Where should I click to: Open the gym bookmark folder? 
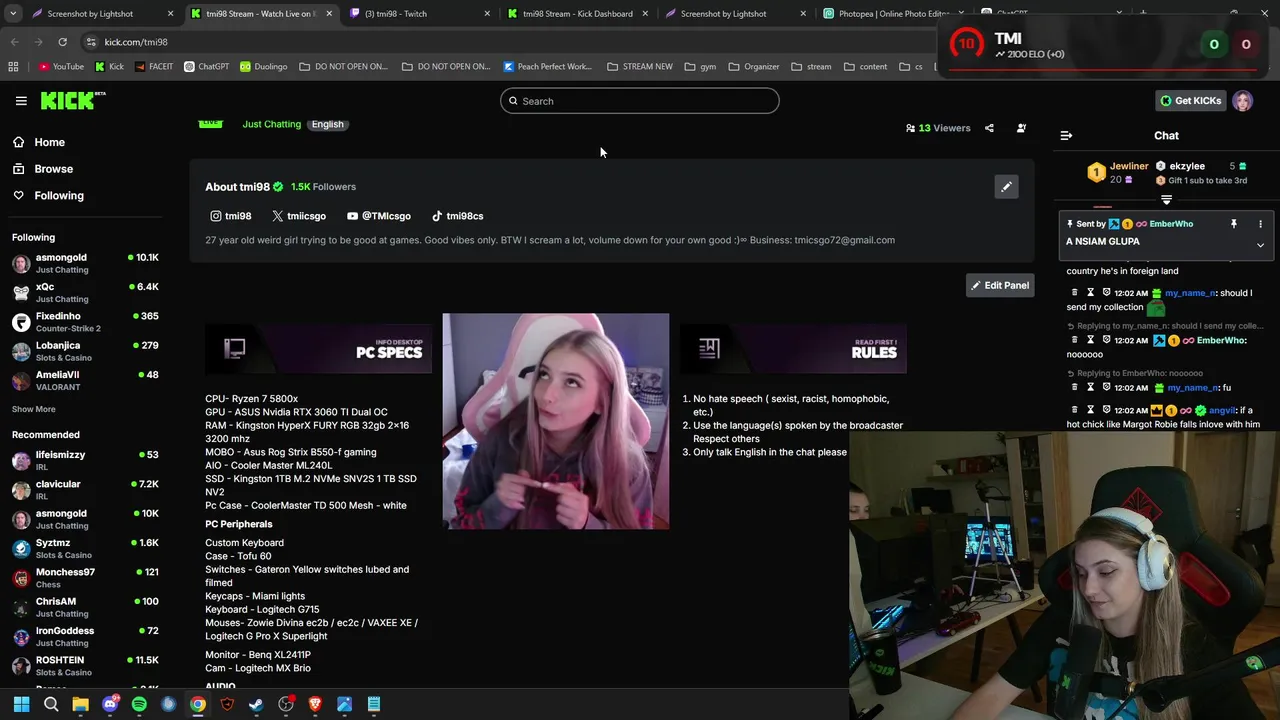(699, 67)
